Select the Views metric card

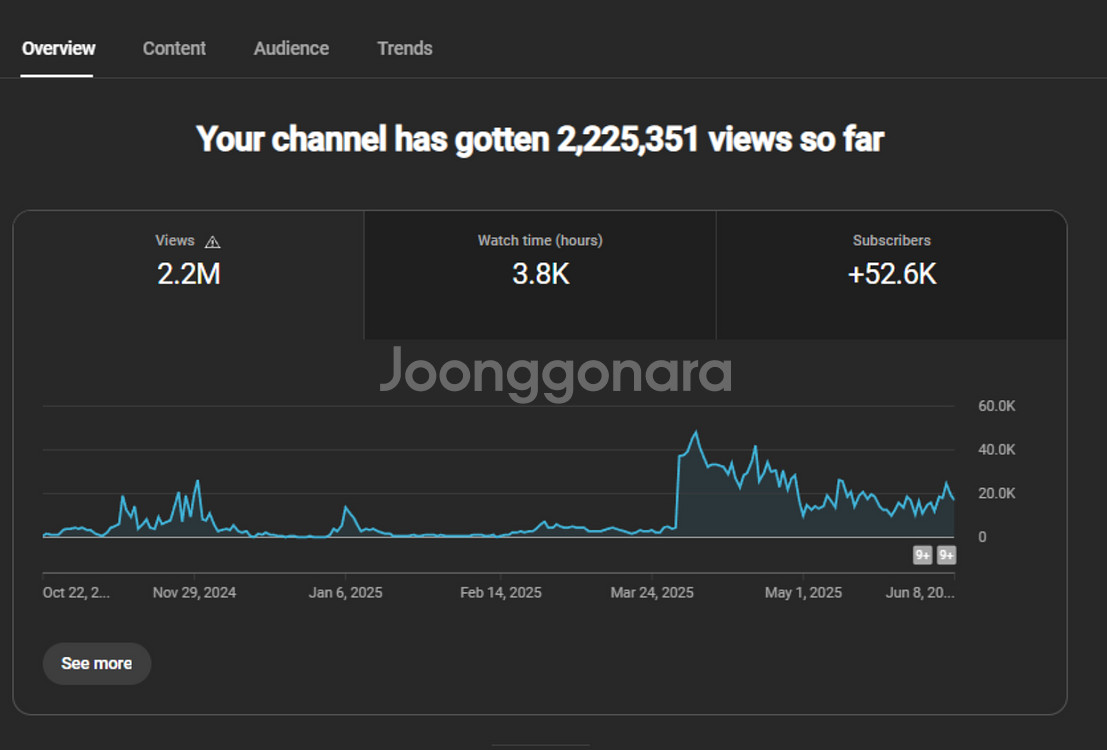pos(189,275)
